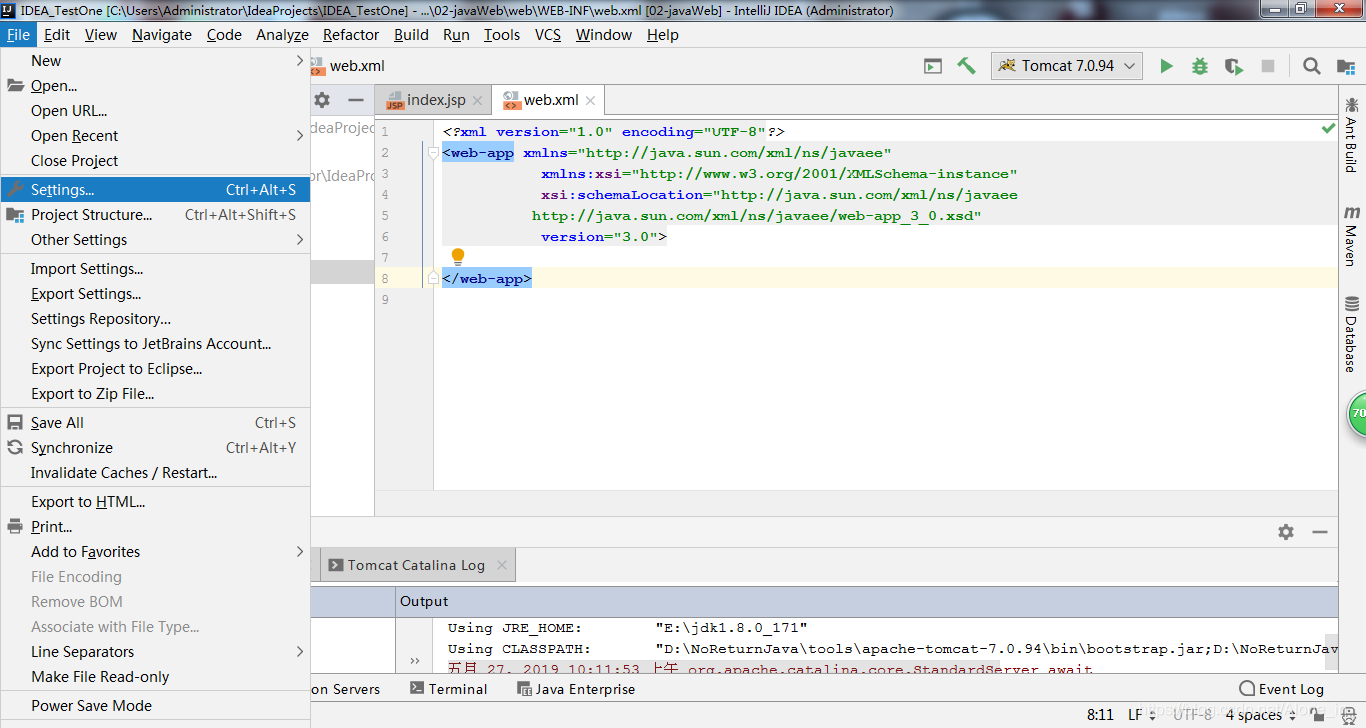Run with Coverage shield icon
The image size is (1366, 728).
1234,66
